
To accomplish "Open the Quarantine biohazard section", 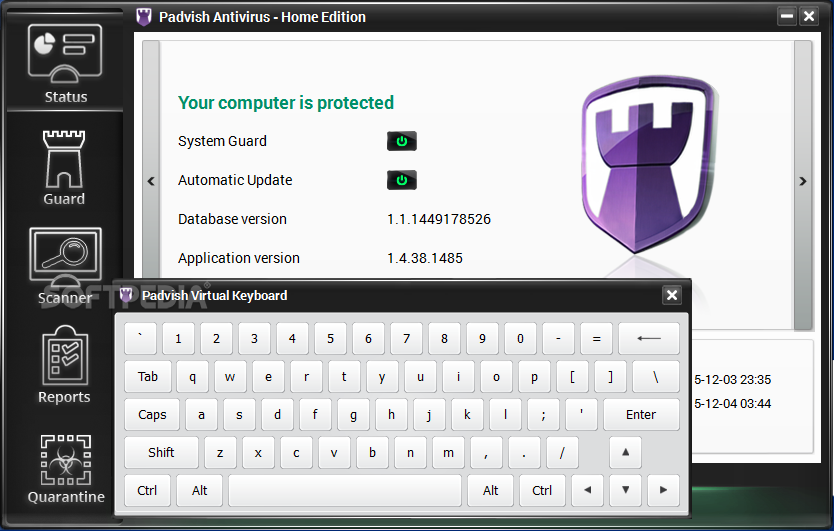I will tap(66, 469).
